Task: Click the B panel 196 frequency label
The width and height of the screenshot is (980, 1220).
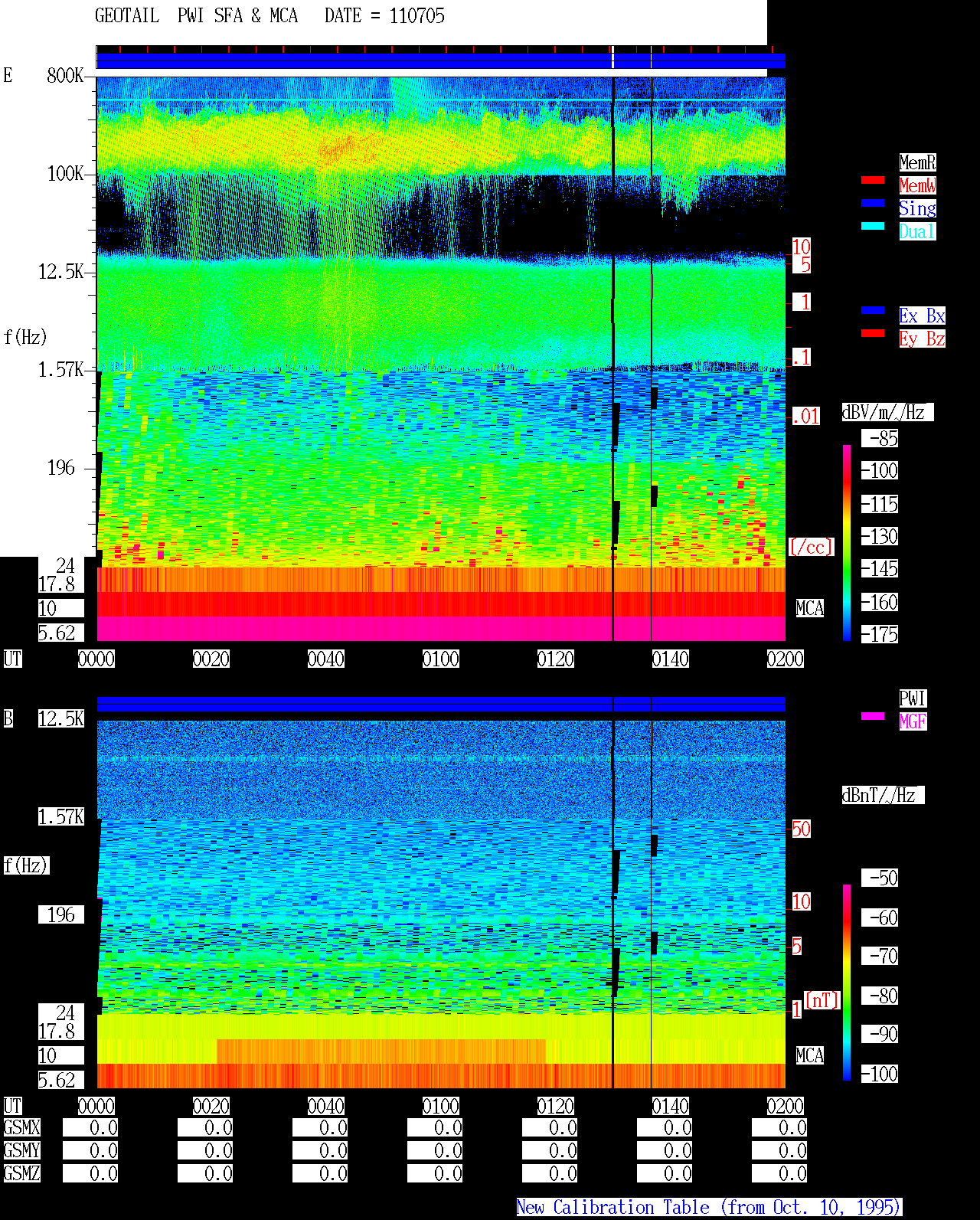Action: click(61, 914)
